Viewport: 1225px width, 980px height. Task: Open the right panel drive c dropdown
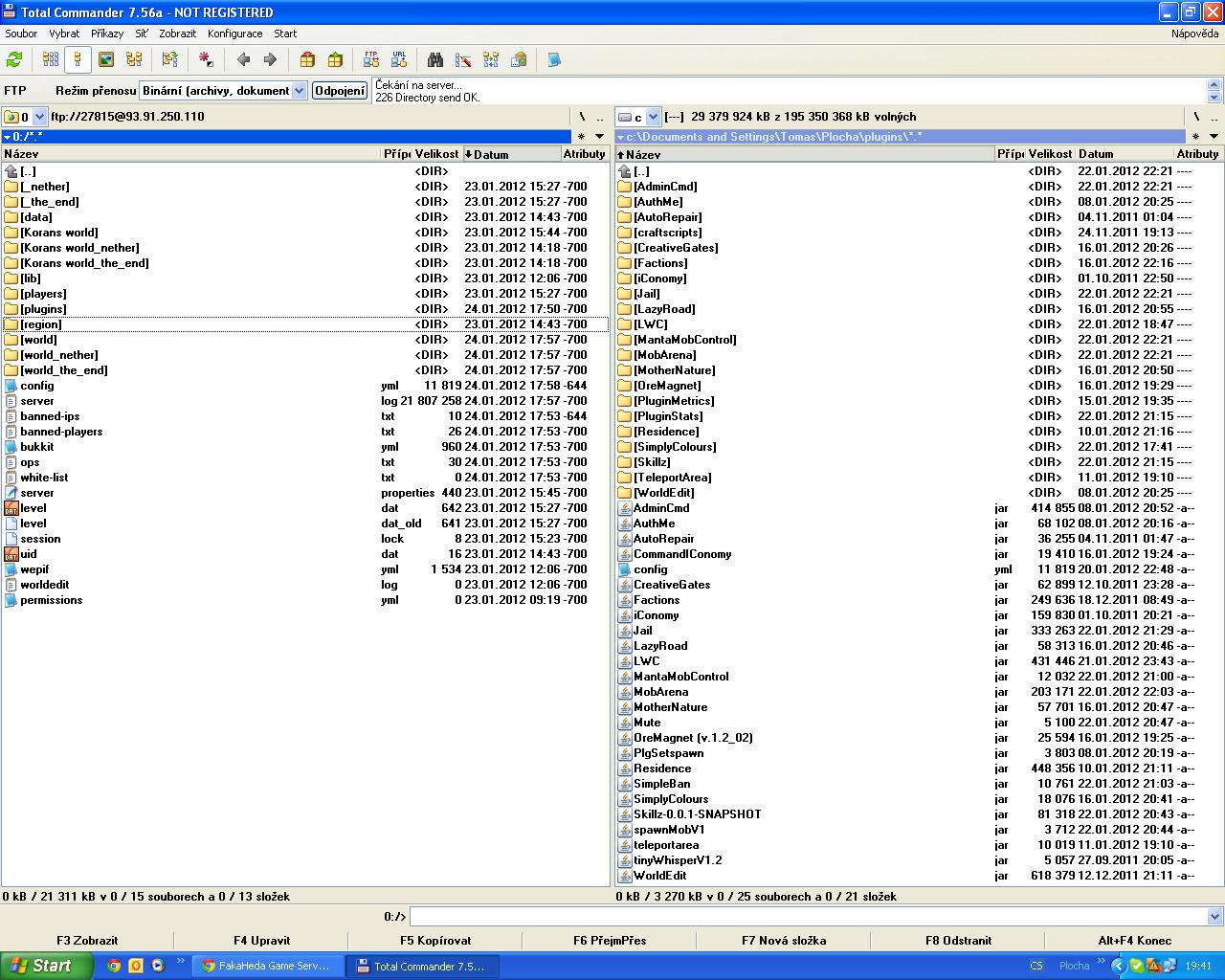(653, 117)
